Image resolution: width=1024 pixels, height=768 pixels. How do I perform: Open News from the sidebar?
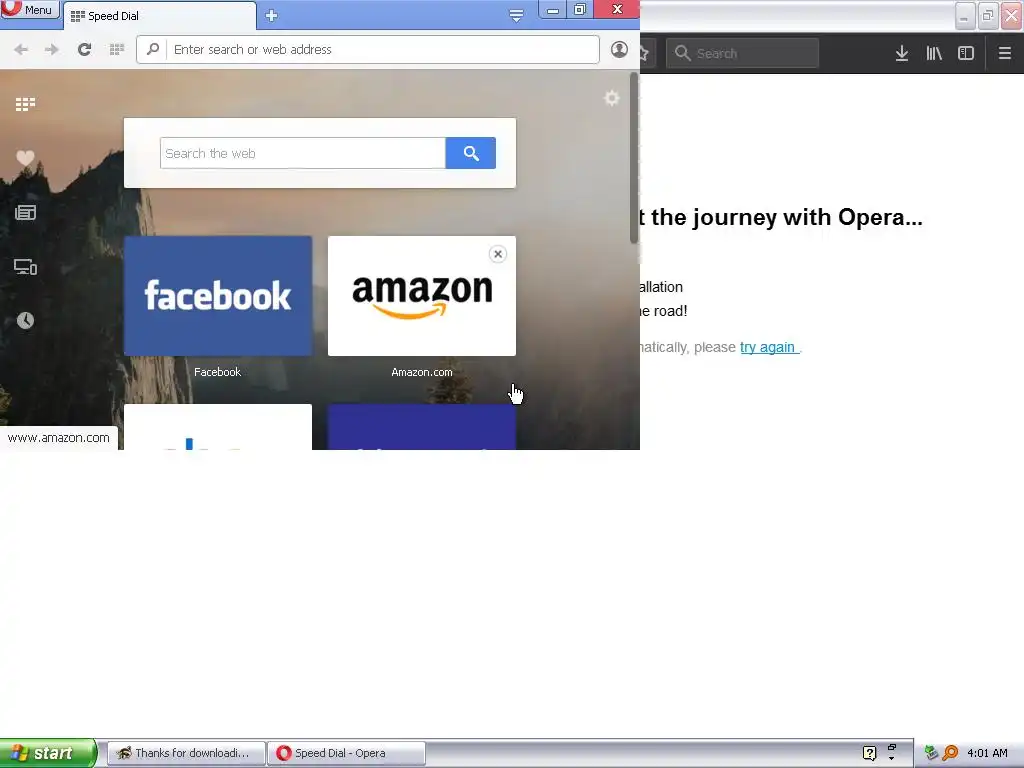(x=25, y=212)
